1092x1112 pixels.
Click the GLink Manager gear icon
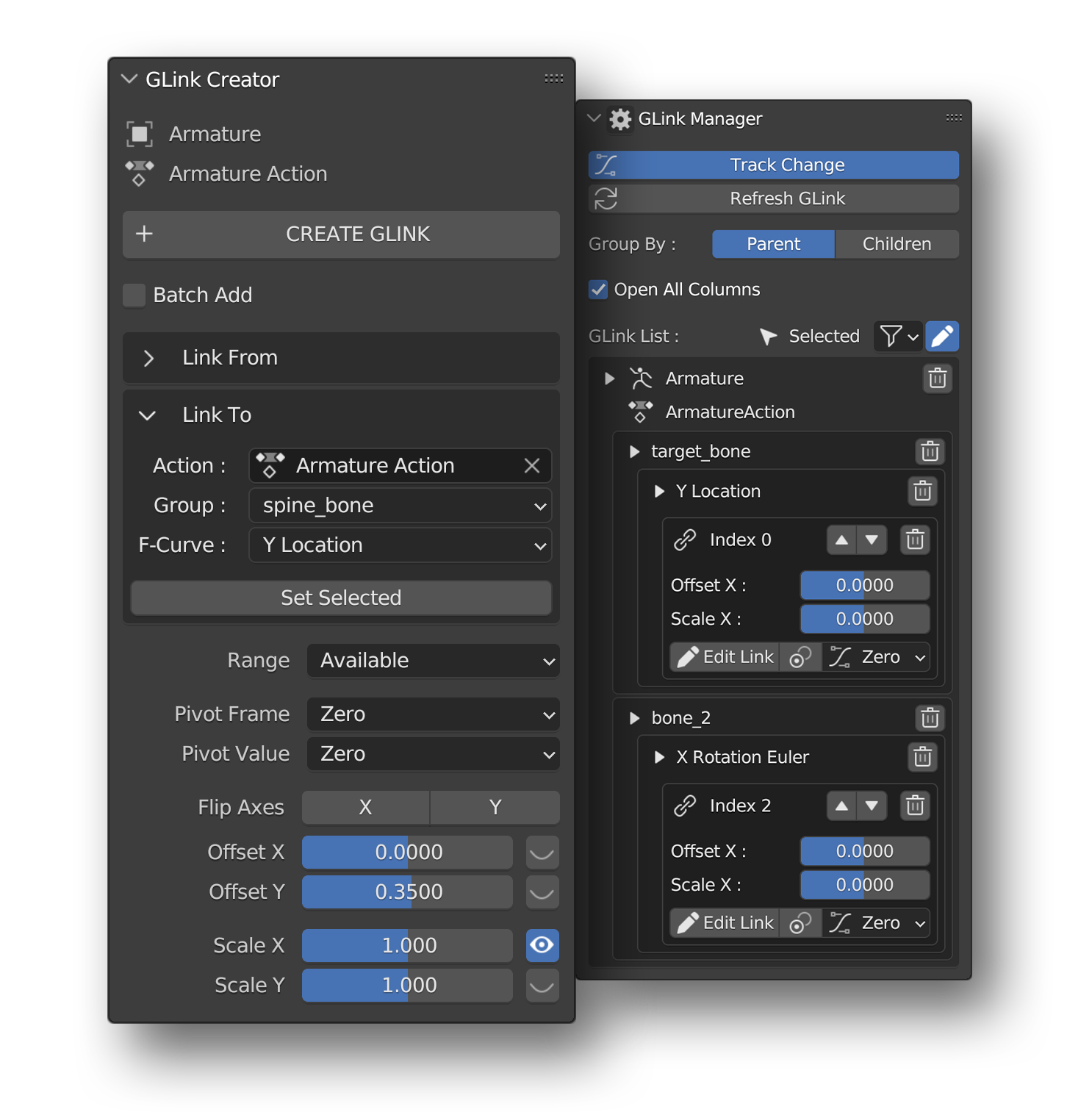(x=620, y=119)
